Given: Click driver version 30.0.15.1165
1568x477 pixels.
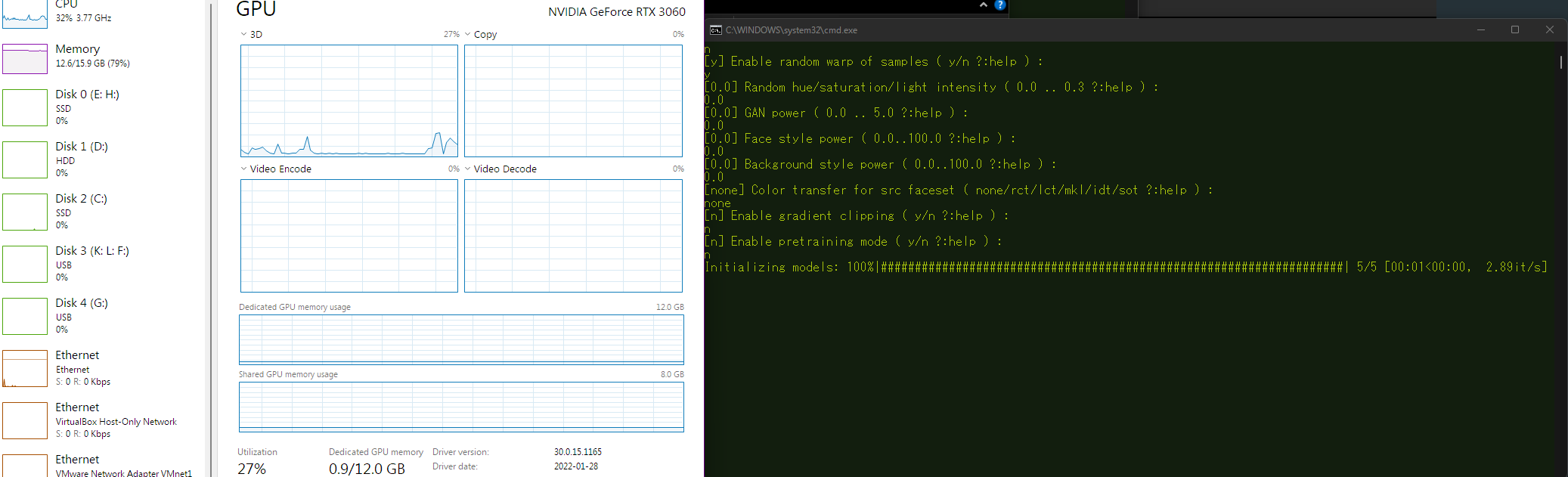Looking at the screenshot, I should [x=578, y=452].
